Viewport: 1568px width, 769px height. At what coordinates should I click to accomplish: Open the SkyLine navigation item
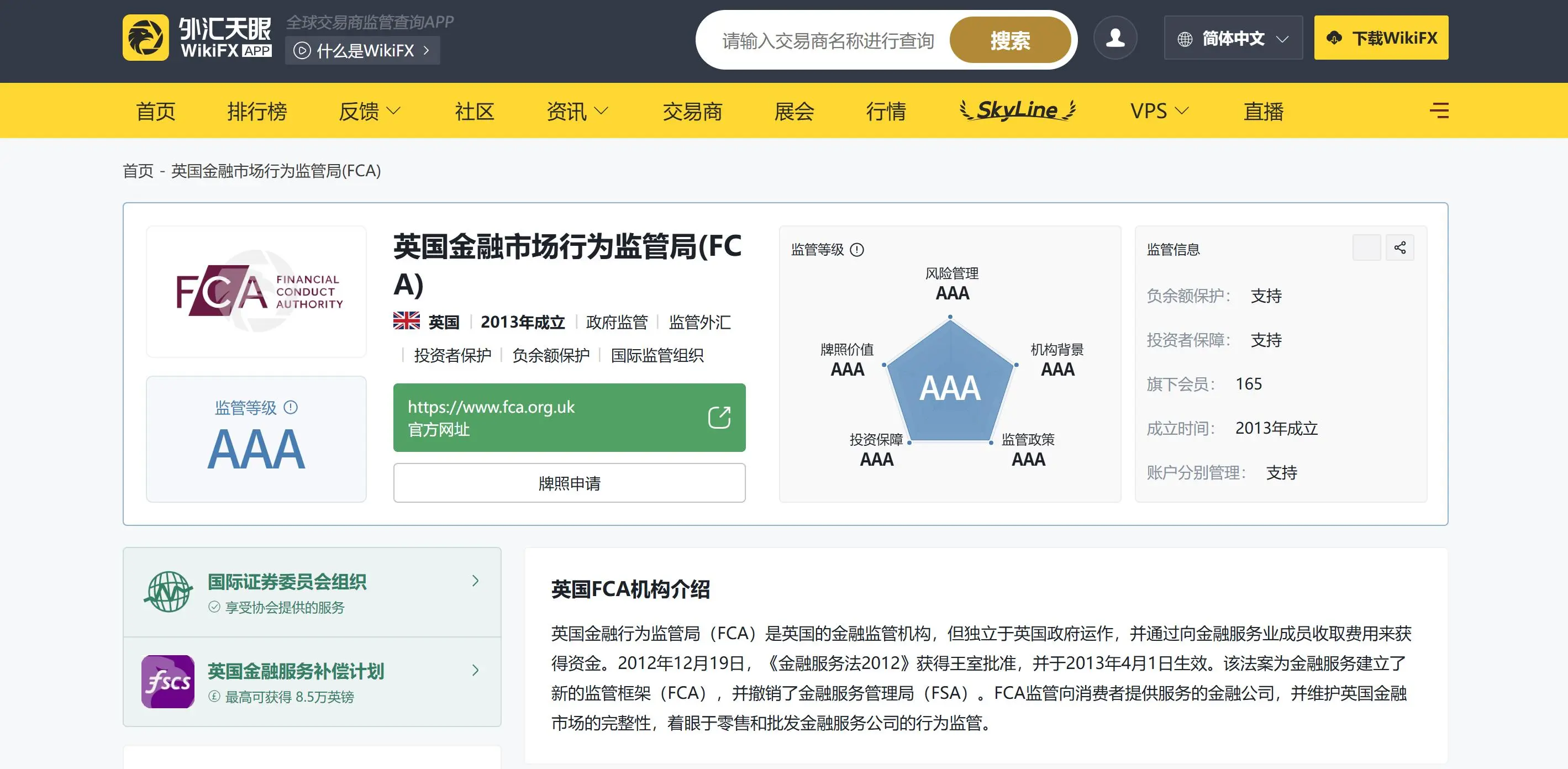[x=1017, y=110]
